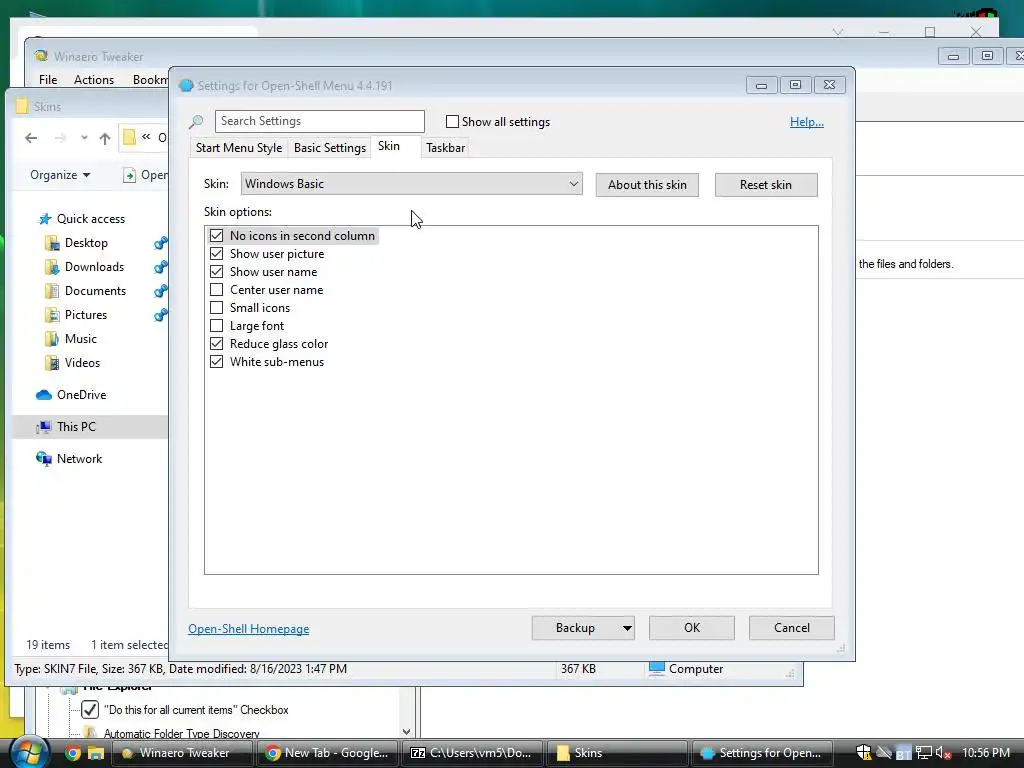
Task: Open the Backup button dropdown arrow
Action: (627, 628)
